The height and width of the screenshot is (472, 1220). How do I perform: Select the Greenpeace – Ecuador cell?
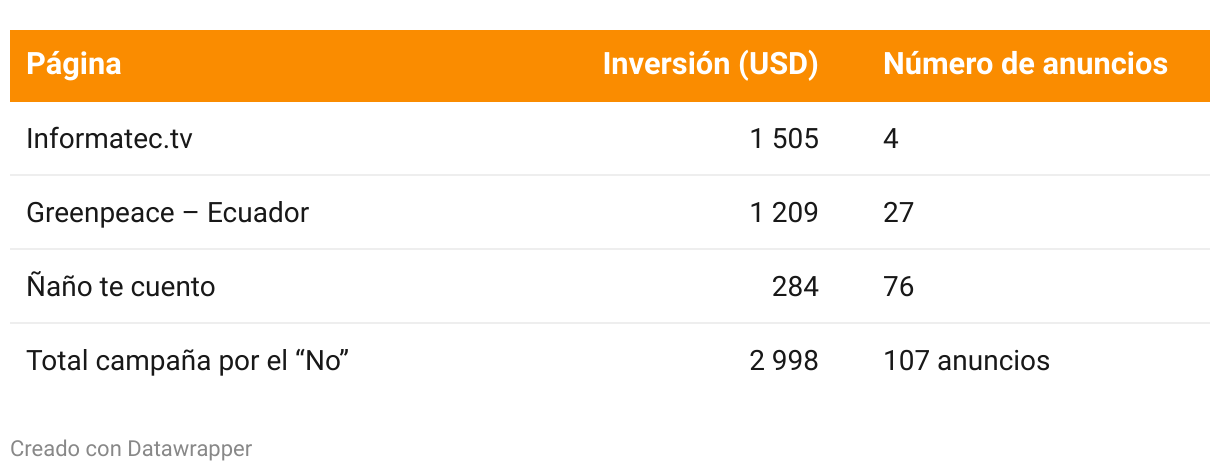click(x=167, y=212)
